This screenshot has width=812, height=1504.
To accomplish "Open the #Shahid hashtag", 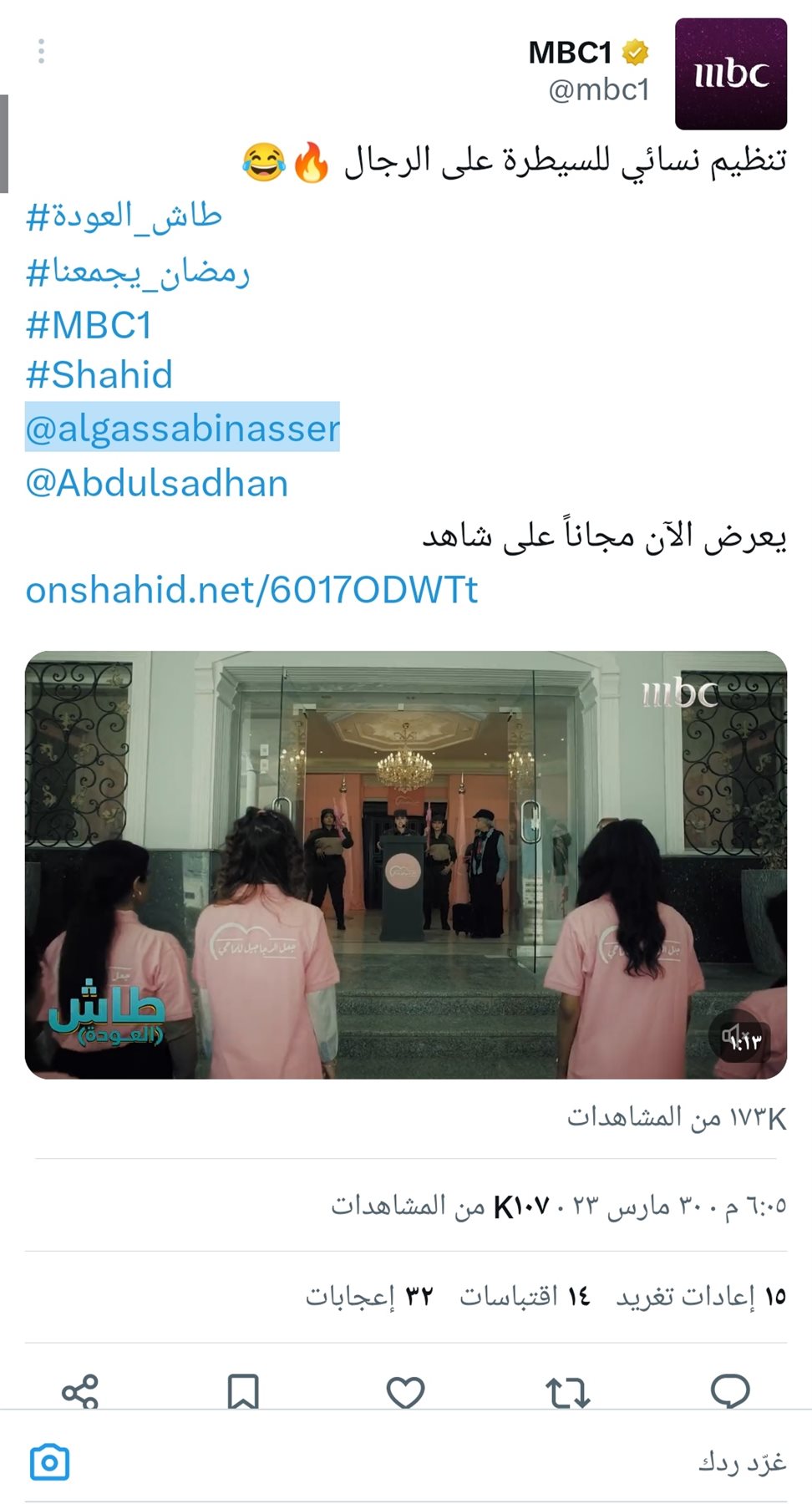I will point(99,374).
